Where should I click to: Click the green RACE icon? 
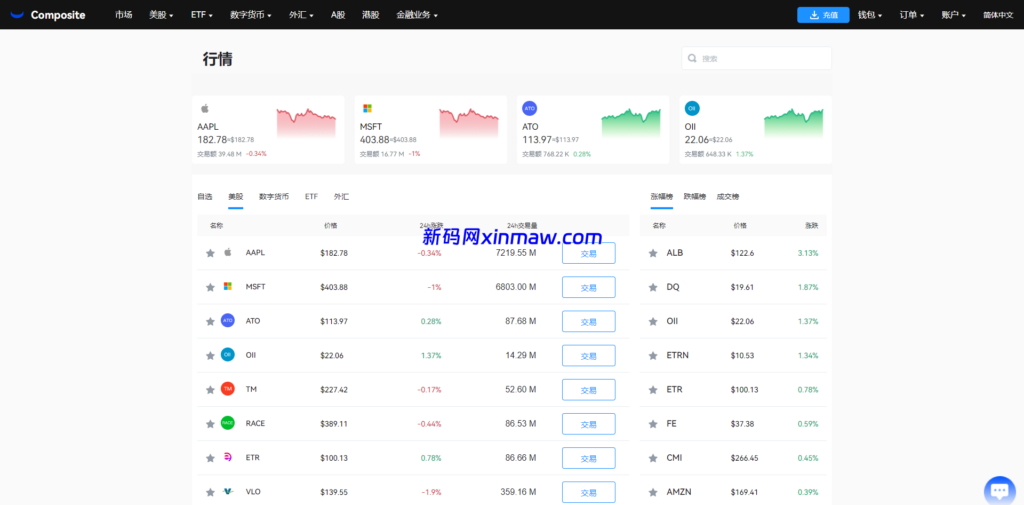pos(228,423)
